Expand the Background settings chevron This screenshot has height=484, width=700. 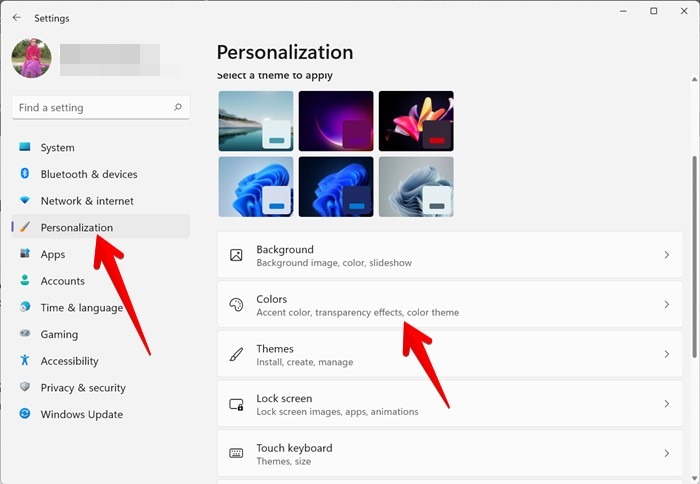(x=667, y=256)
